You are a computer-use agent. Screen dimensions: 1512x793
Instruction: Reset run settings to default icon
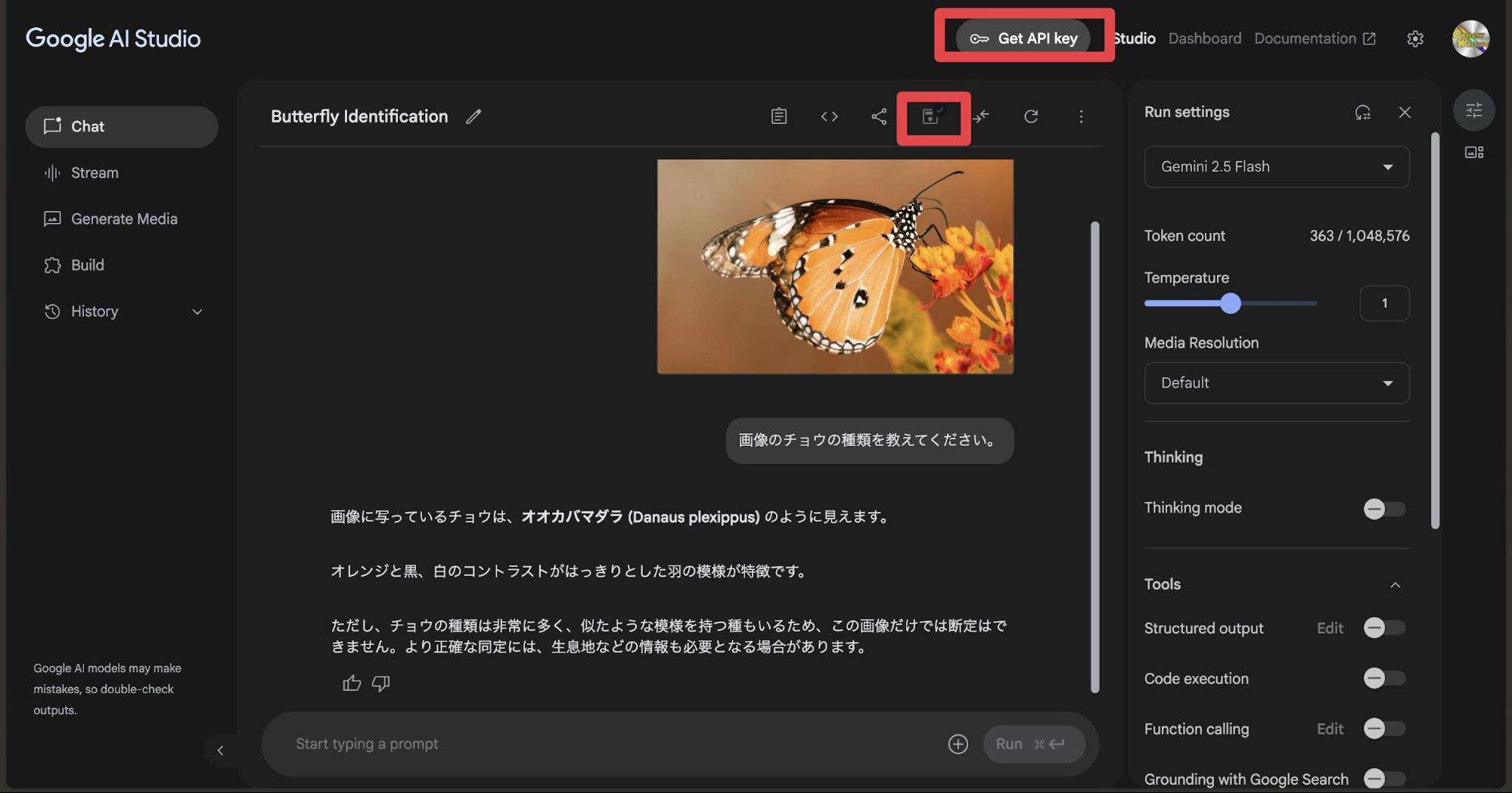pyautogui.click(x=1362, y=112)
